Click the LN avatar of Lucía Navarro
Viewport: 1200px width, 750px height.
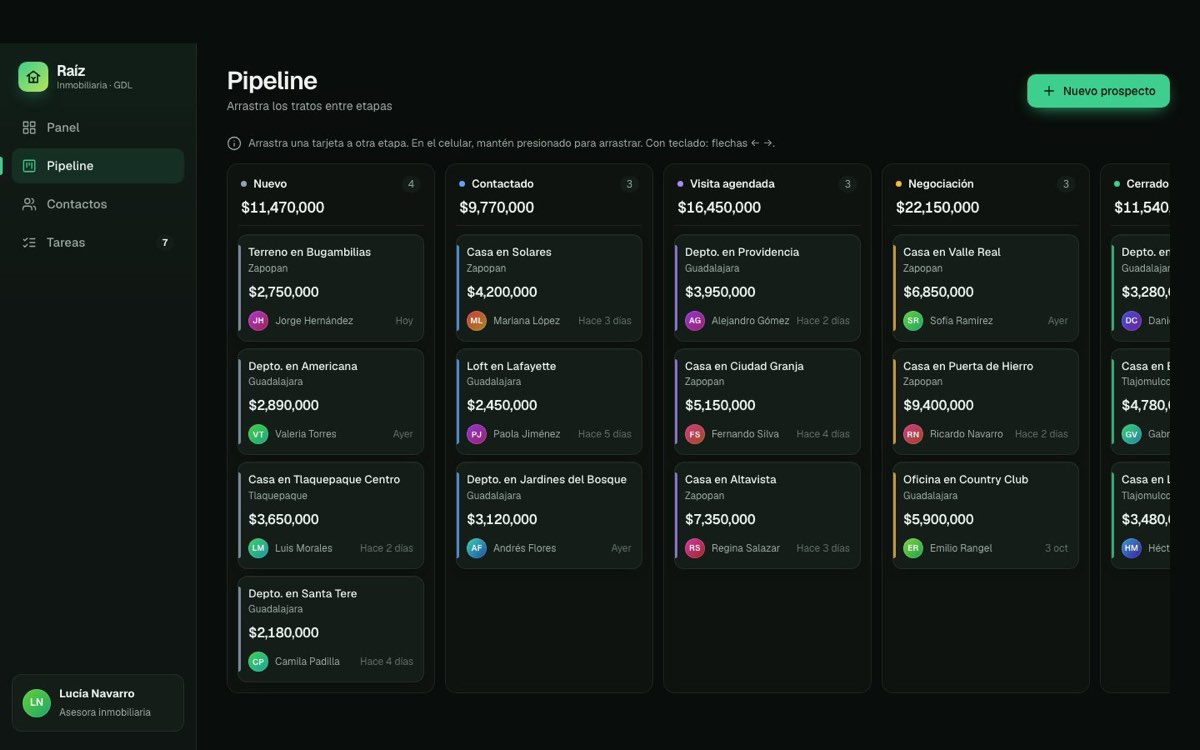click(x=37, y=703)
